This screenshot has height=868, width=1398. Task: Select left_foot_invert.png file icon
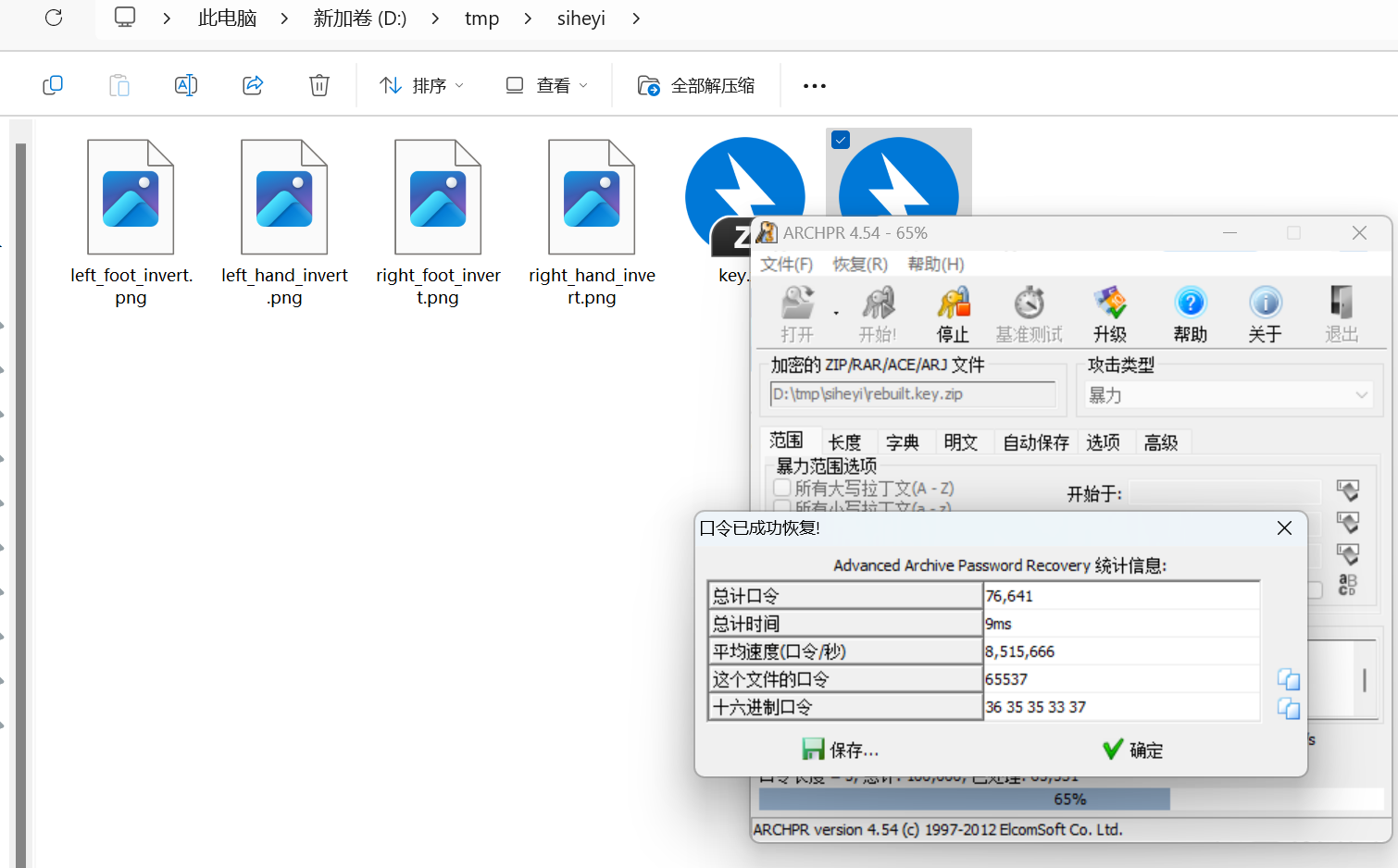pos(131,197)
